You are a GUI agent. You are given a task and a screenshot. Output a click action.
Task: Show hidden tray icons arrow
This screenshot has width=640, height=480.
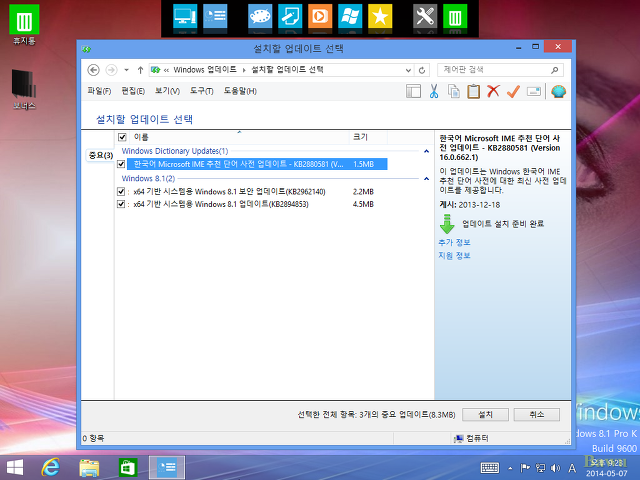pyautogui.click(x=510, y=468)
